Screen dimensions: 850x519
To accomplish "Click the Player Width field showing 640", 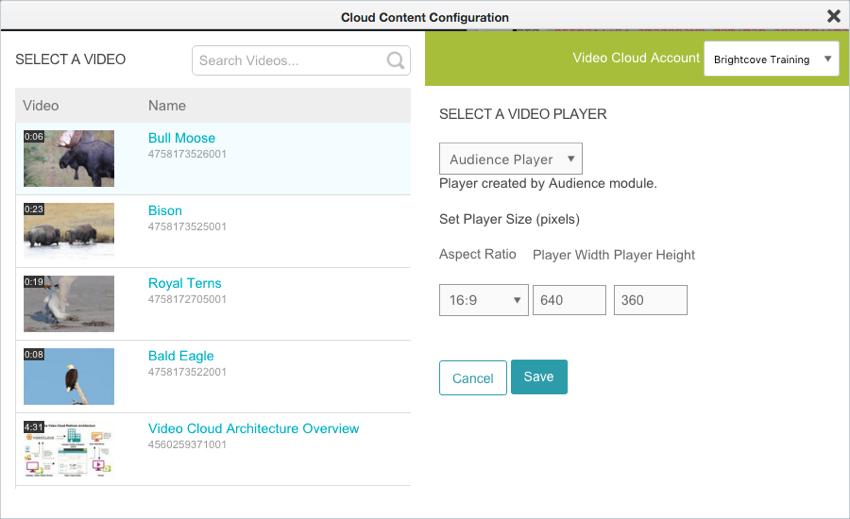I will tap(569, 300).
